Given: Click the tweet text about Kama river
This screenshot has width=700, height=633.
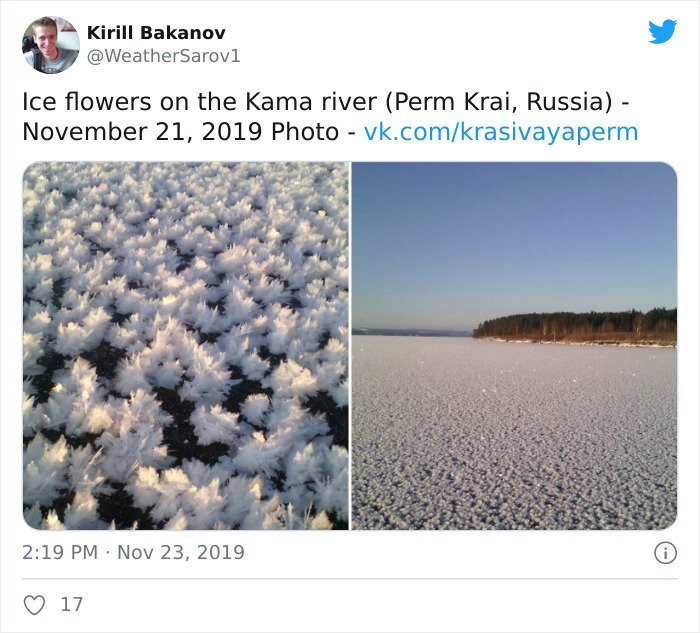Looking at the screenshot, I should point(330,117).
